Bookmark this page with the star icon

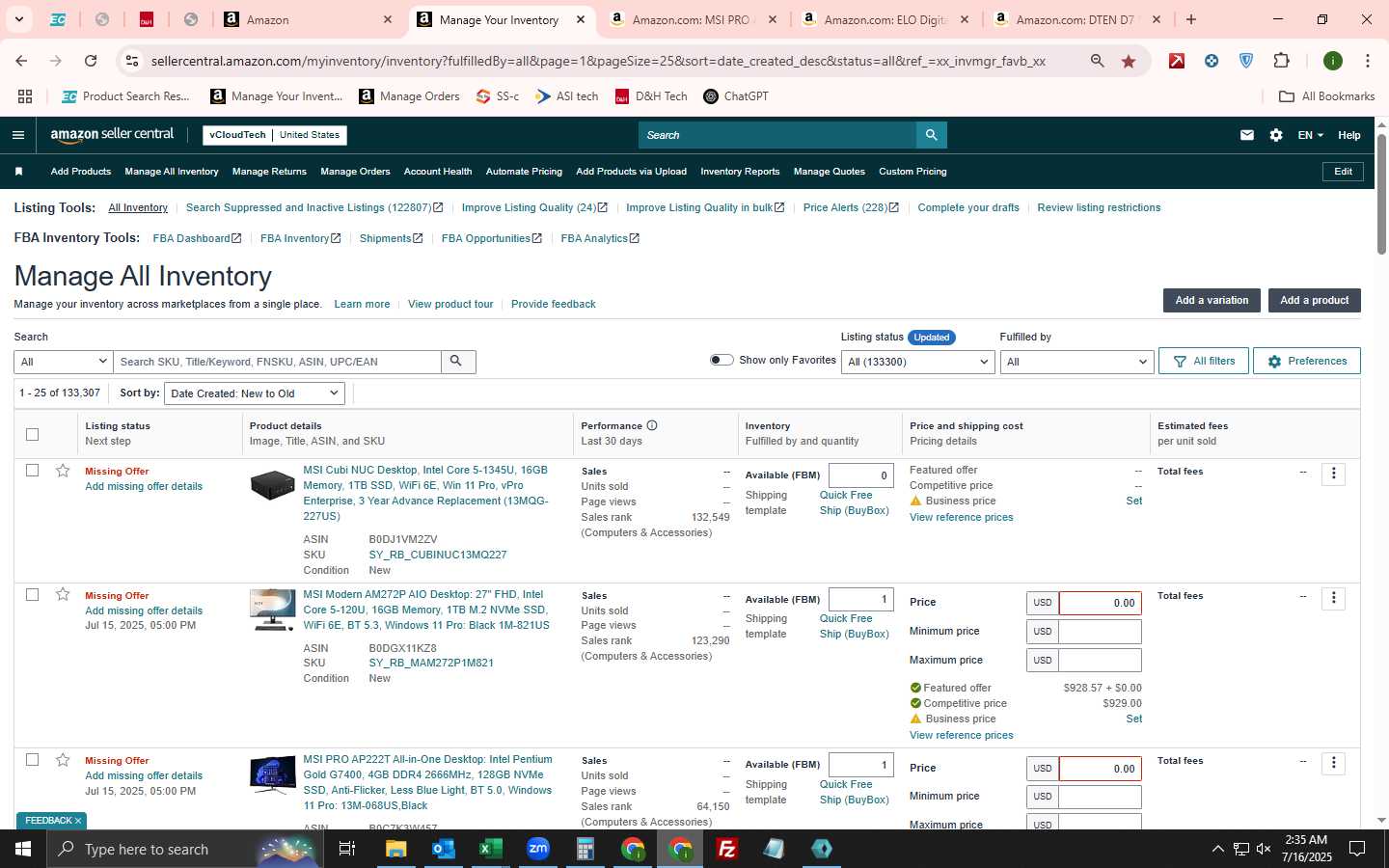[x=1129, y=61]
